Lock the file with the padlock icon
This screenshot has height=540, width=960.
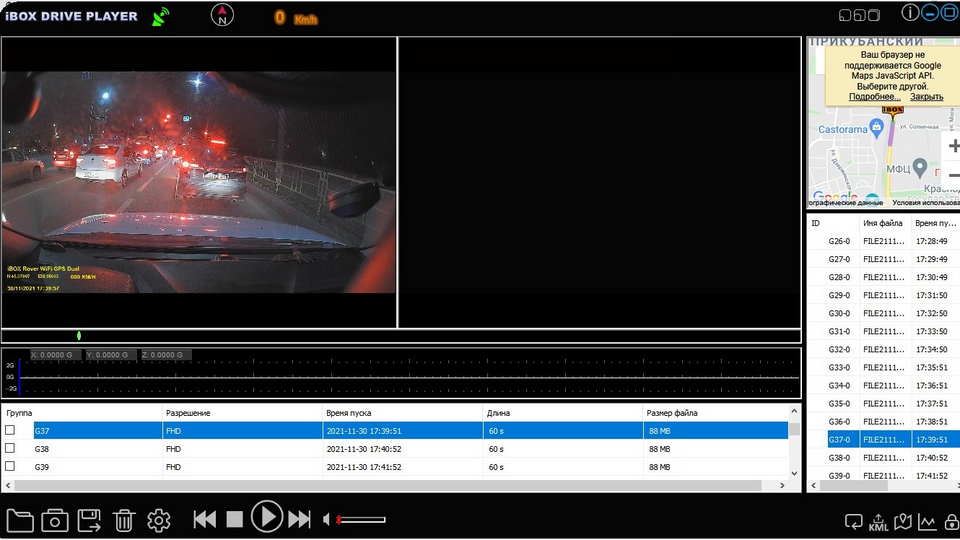point(951,522)
